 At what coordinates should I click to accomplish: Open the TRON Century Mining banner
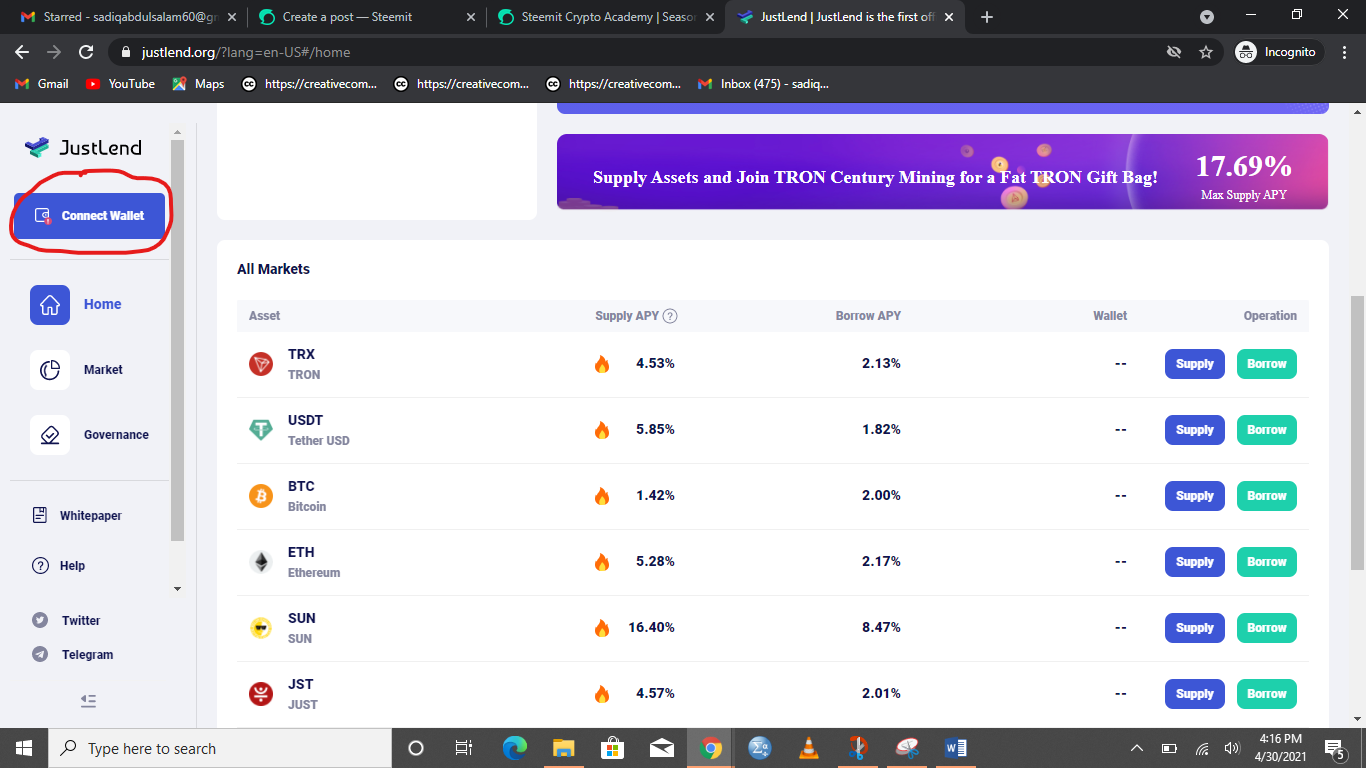pos(942,172)
